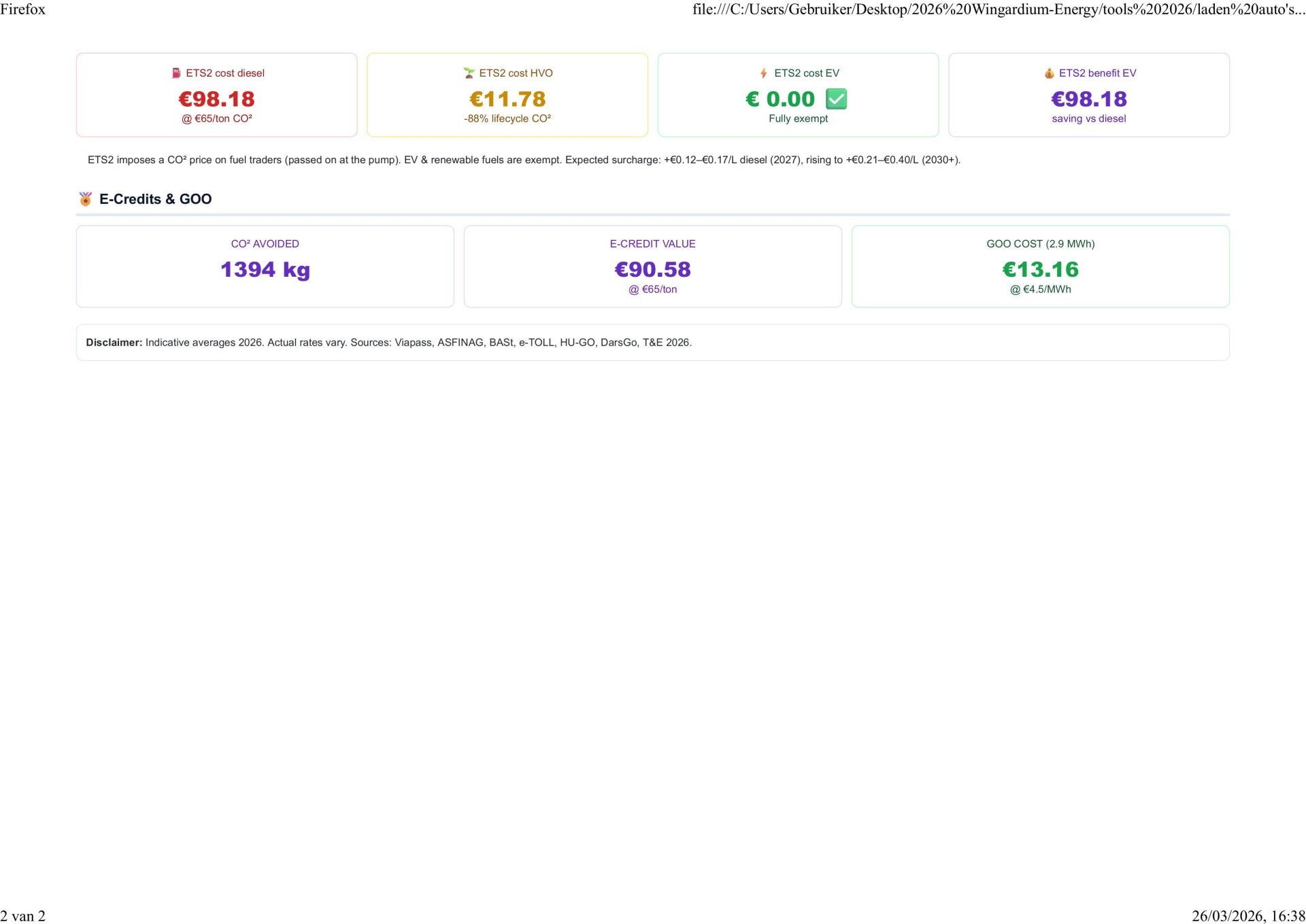Click the €11.78 HVO cost value
Viewport: 1306px width, 924px height.
point(507,99)
